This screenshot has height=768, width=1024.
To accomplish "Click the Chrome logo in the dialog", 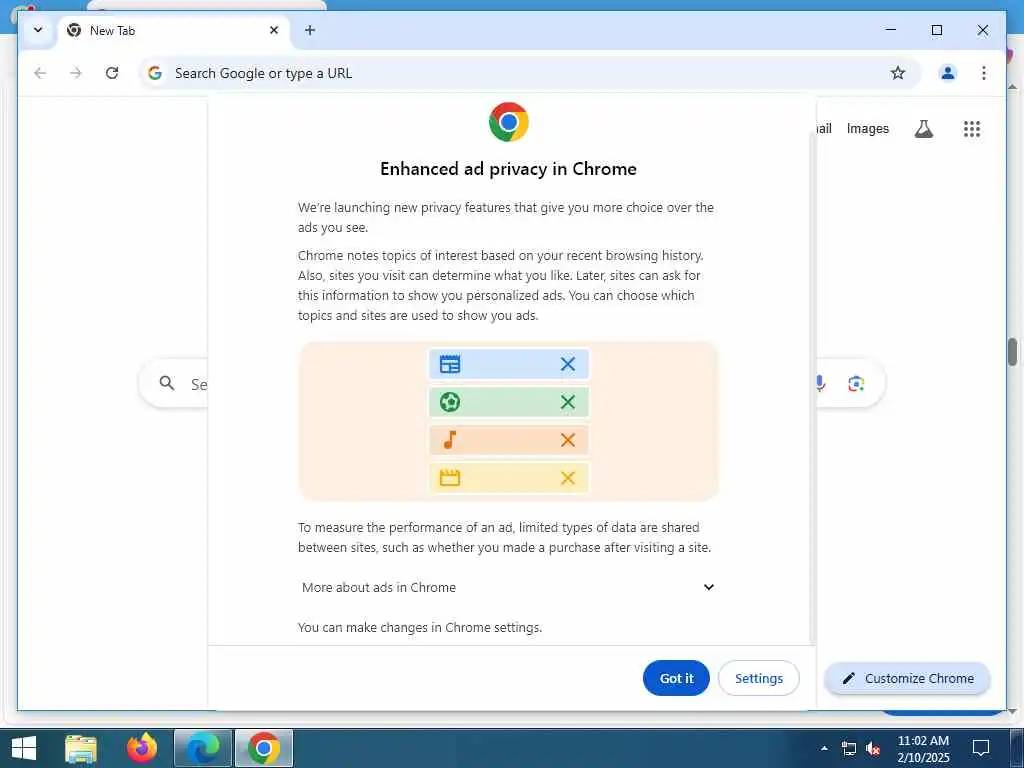I will point(509,122).
